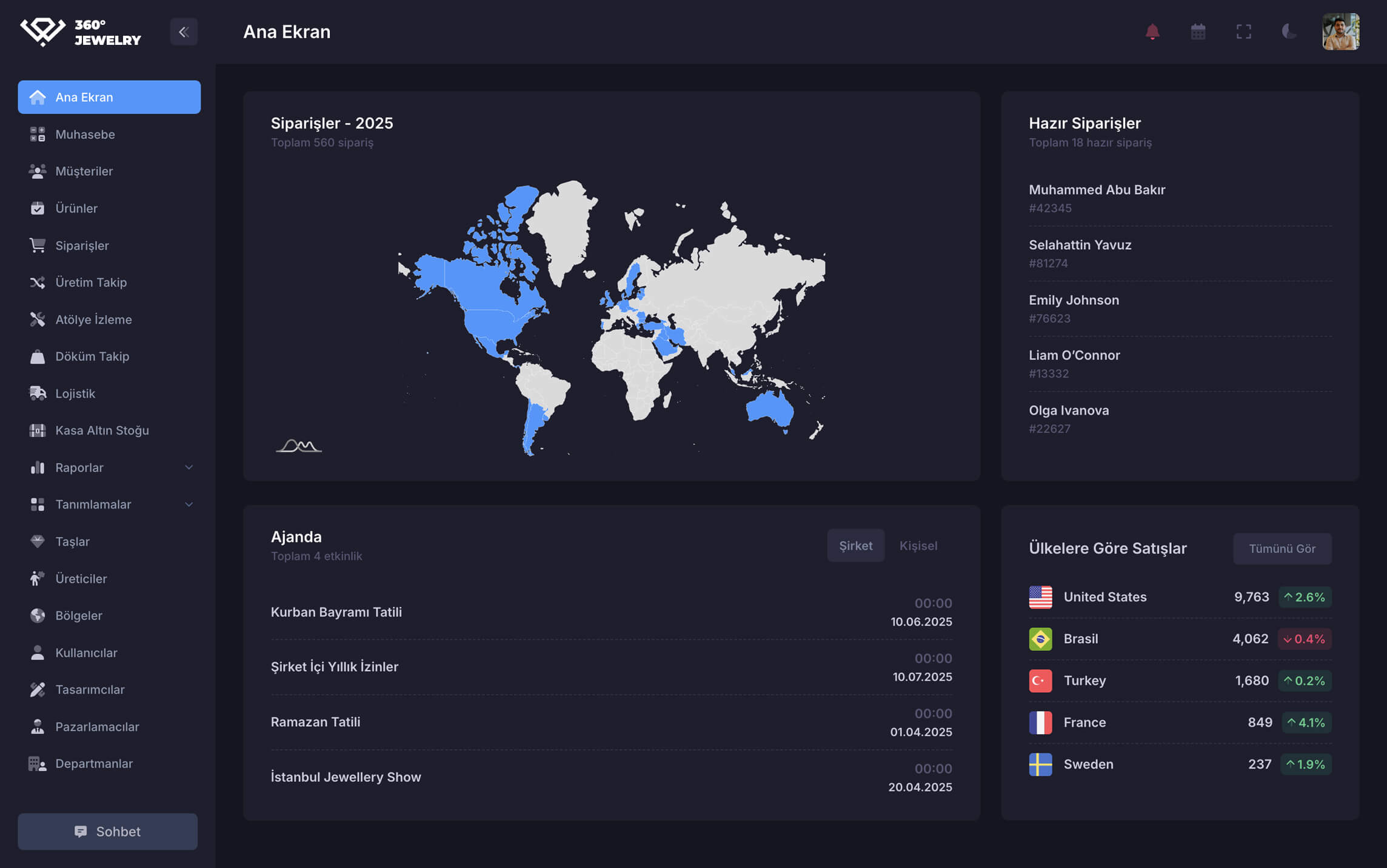
Task: Expand the Raporlar menu
Action: pos(79,467)
